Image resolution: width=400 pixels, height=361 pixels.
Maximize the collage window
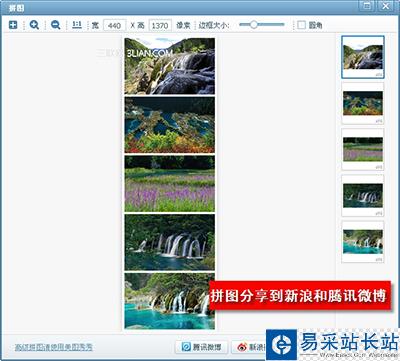tap(367, 6)
